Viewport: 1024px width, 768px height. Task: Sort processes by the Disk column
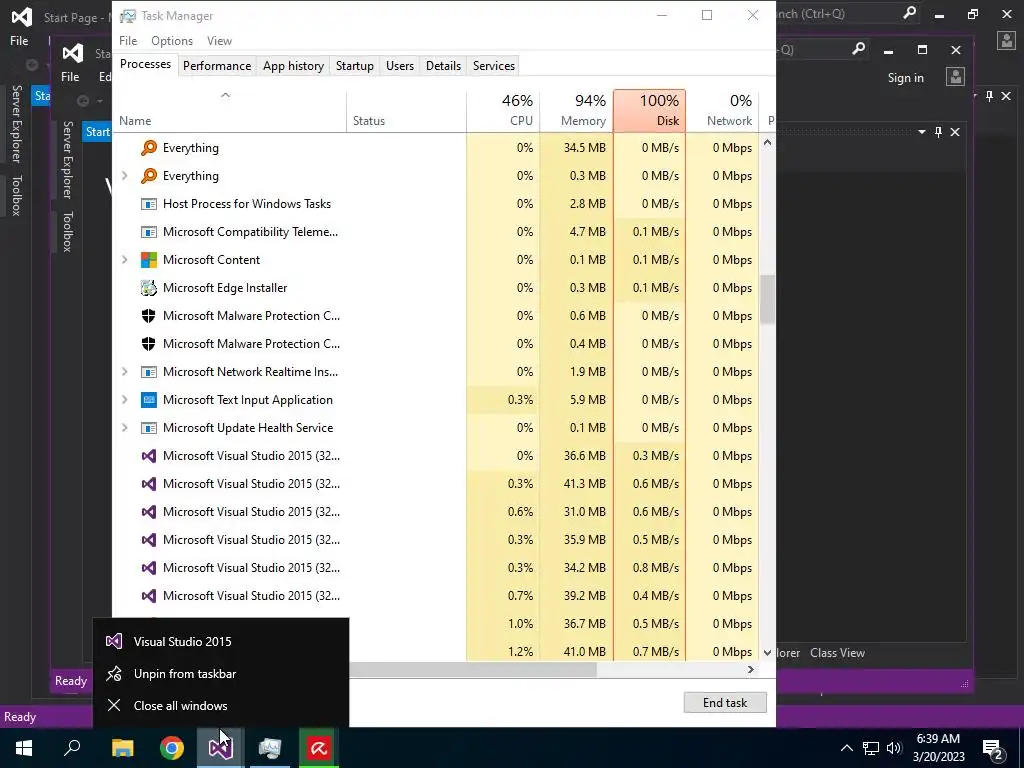point(649,110)
